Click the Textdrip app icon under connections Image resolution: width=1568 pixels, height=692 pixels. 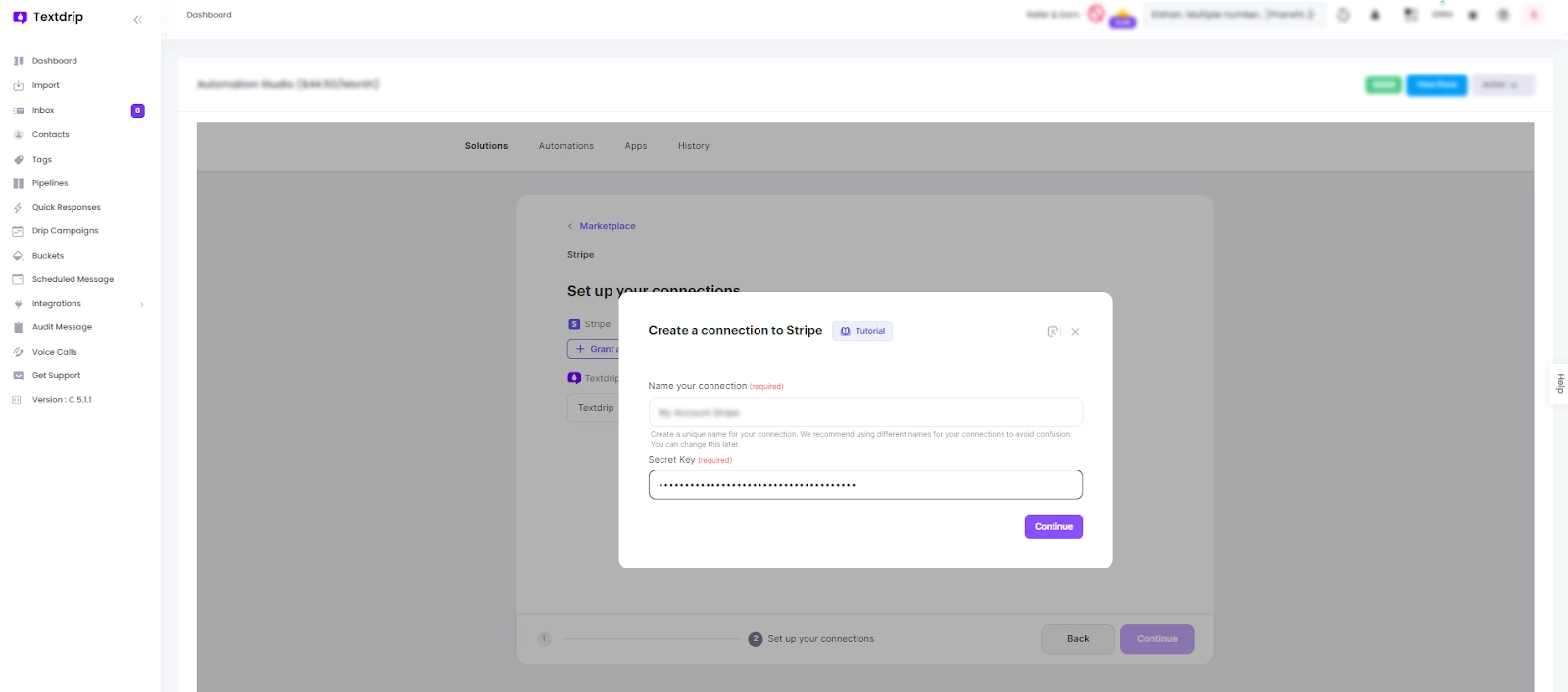[x=574, y=378]
